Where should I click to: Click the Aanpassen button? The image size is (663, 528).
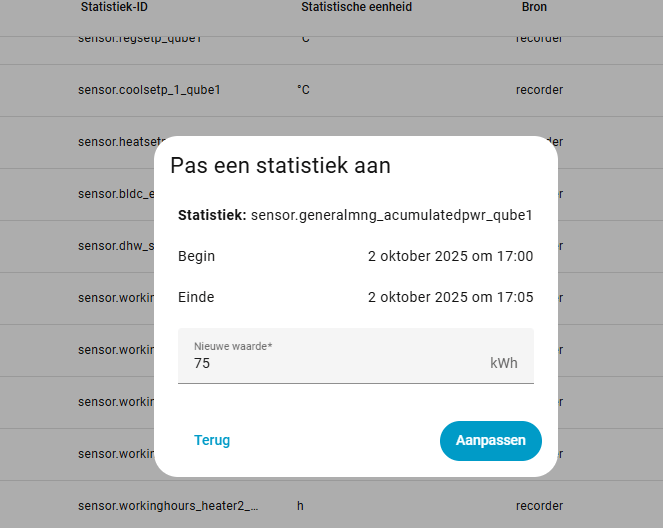[490, 441]
